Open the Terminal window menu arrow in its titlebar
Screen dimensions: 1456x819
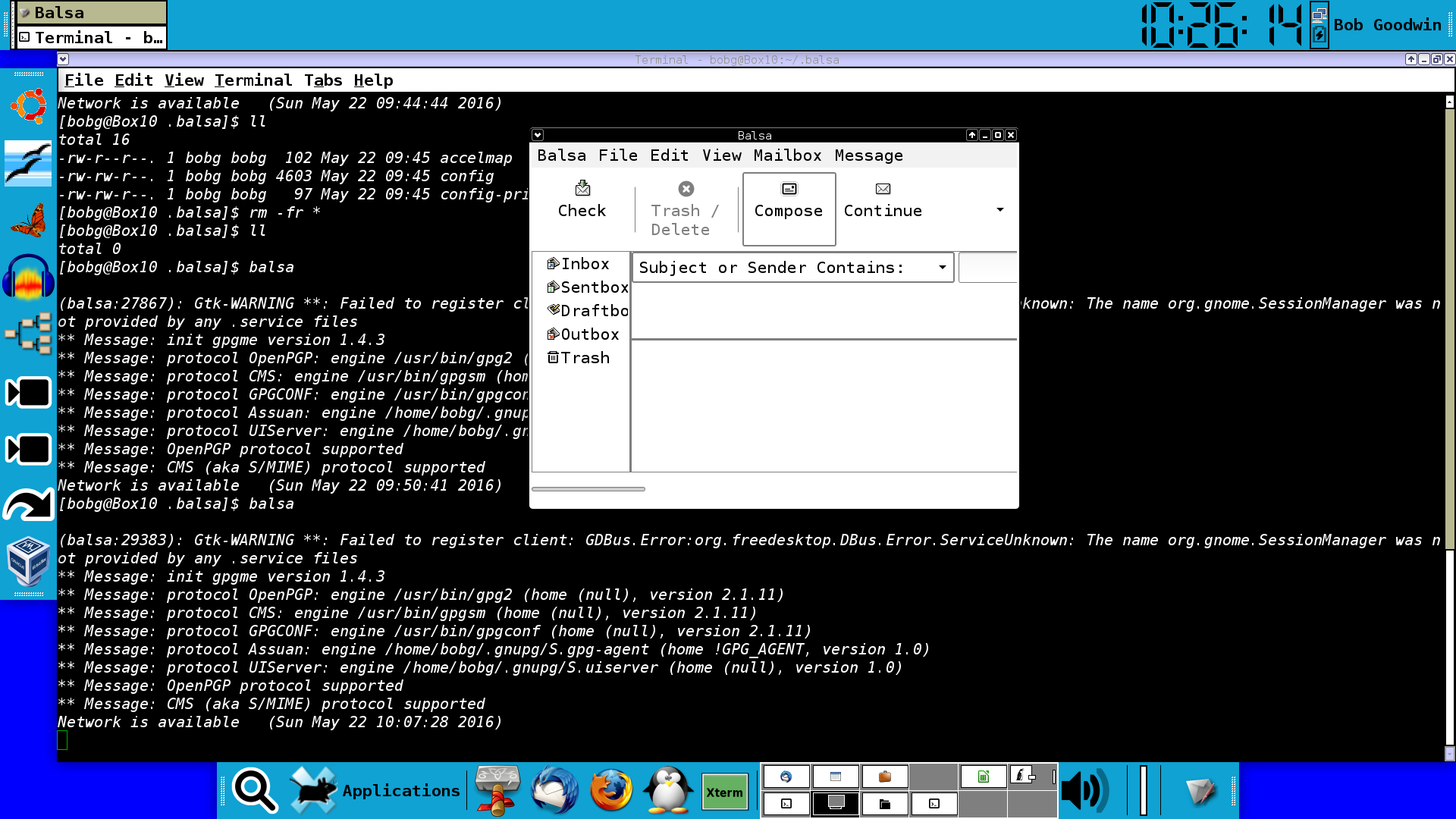coord(64,59)
